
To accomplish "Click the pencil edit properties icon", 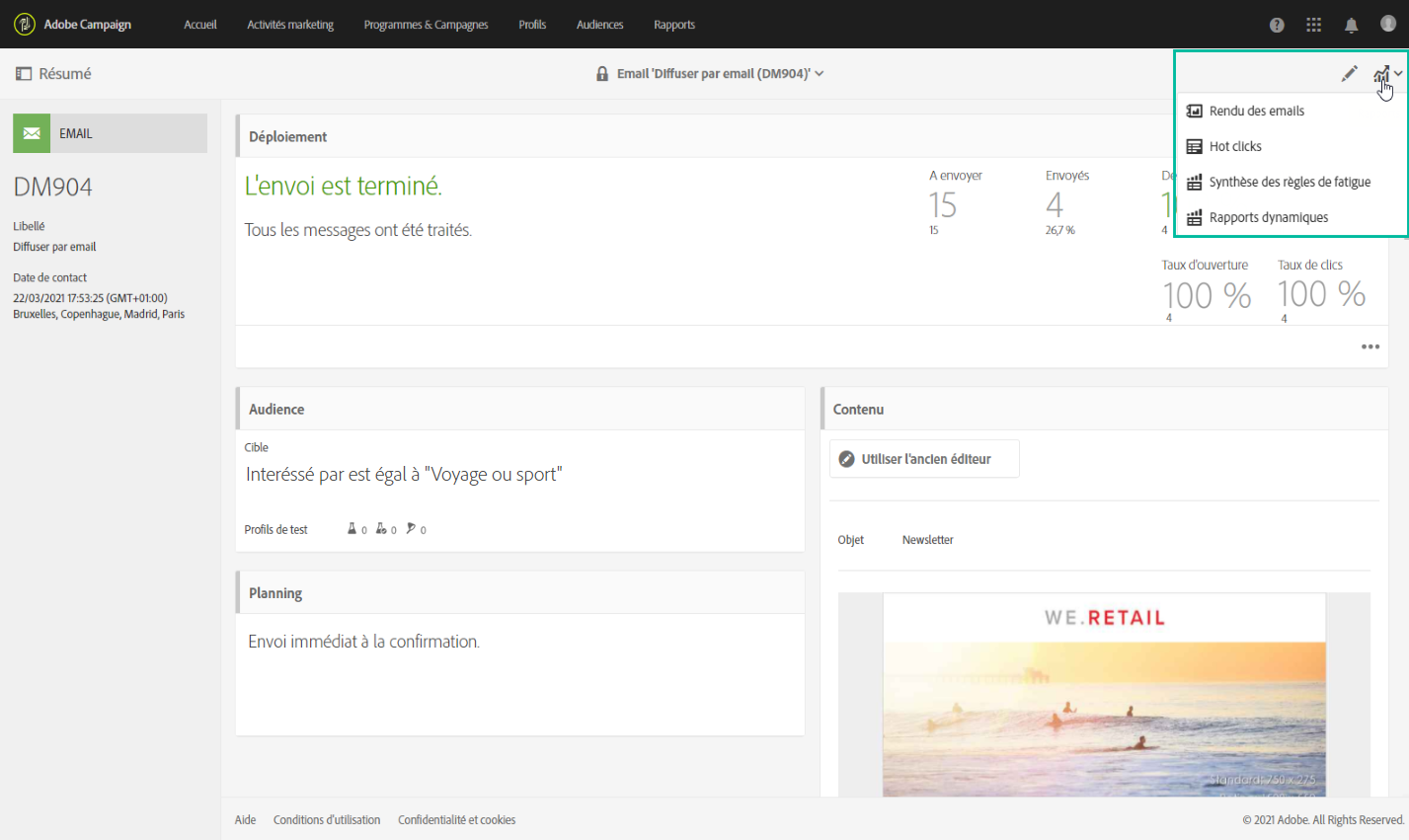I will coord(1349,74).
